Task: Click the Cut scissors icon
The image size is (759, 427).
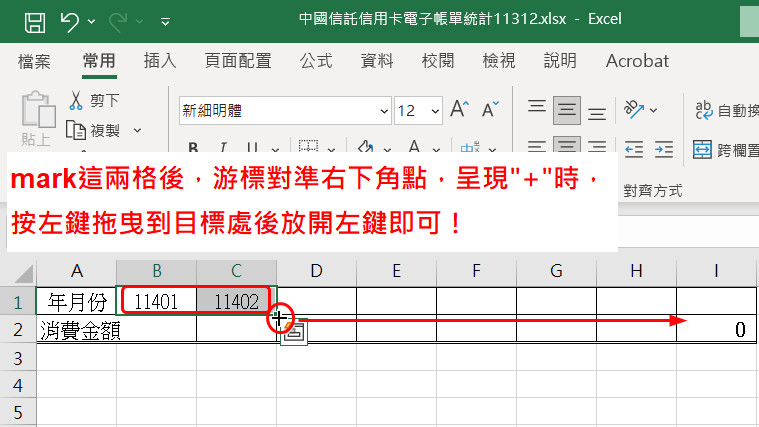Action: tap(76, 100)
